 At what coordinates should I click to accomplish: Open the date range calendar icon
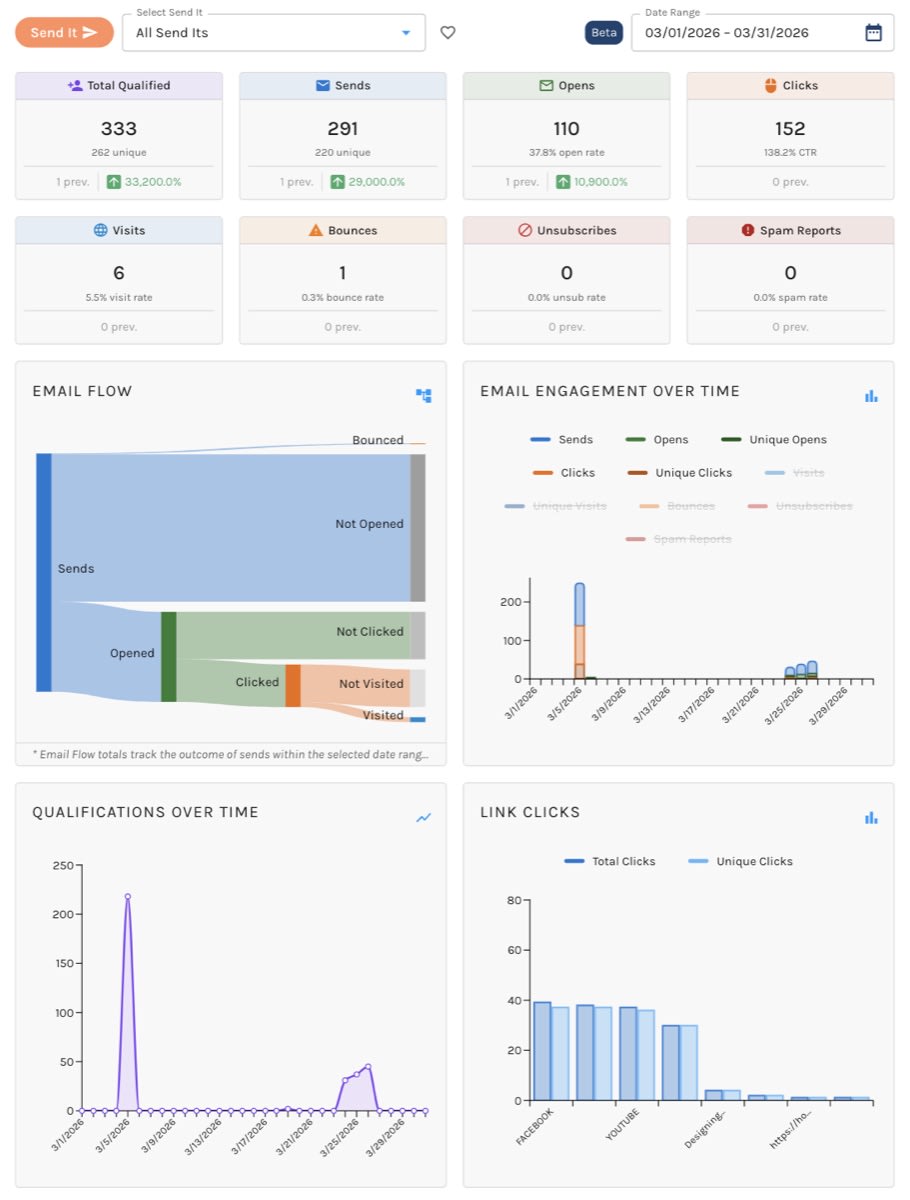[873, 32]
